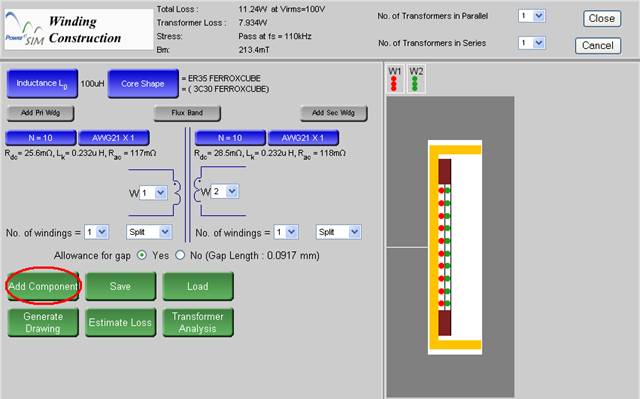Open primary No. of windings dropdown
This screenshot has width=640, height=399.
pos(96,232)
